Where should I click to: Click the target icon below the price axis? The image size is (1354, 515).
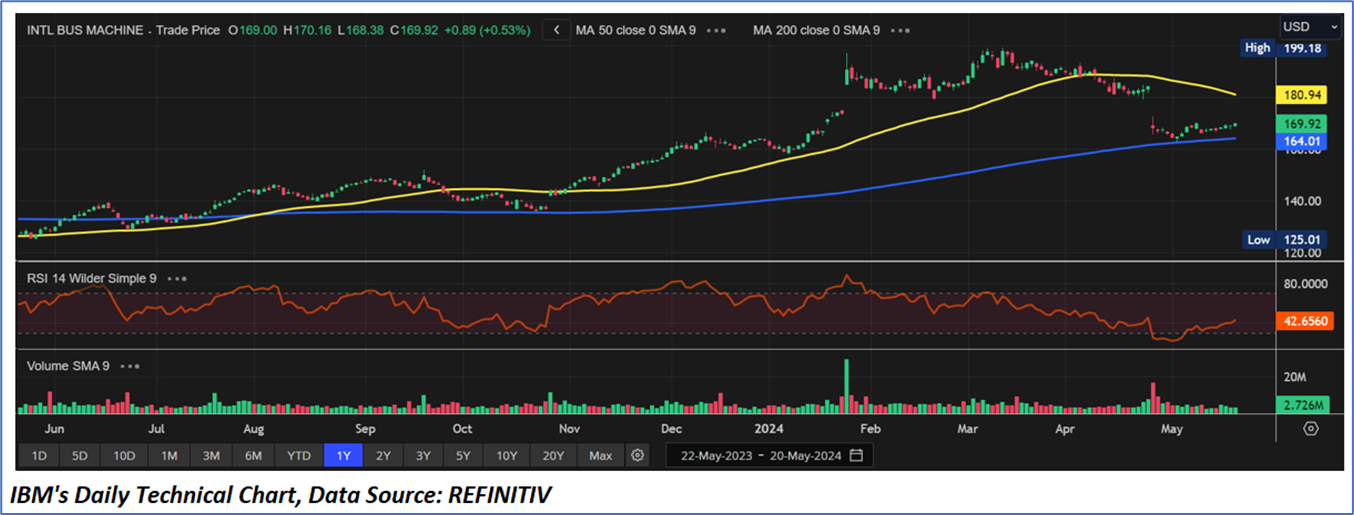(1311, 428)
